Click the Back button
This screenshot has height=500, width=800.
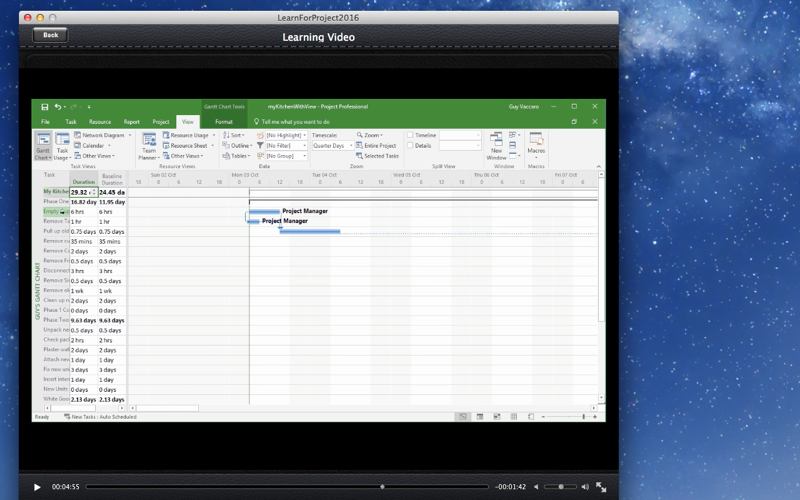pos(50,35)
